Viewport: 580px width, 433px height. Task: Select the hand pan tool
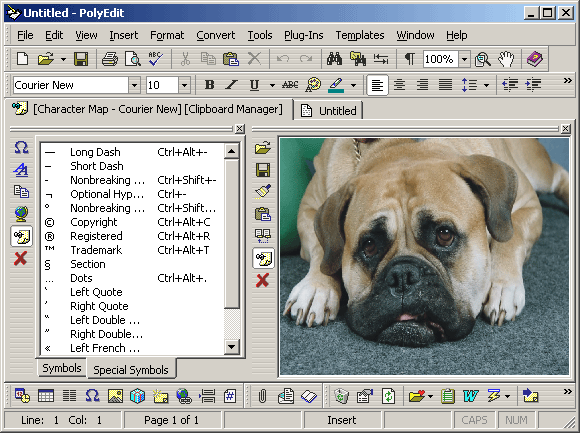click(x=506, y=59)
